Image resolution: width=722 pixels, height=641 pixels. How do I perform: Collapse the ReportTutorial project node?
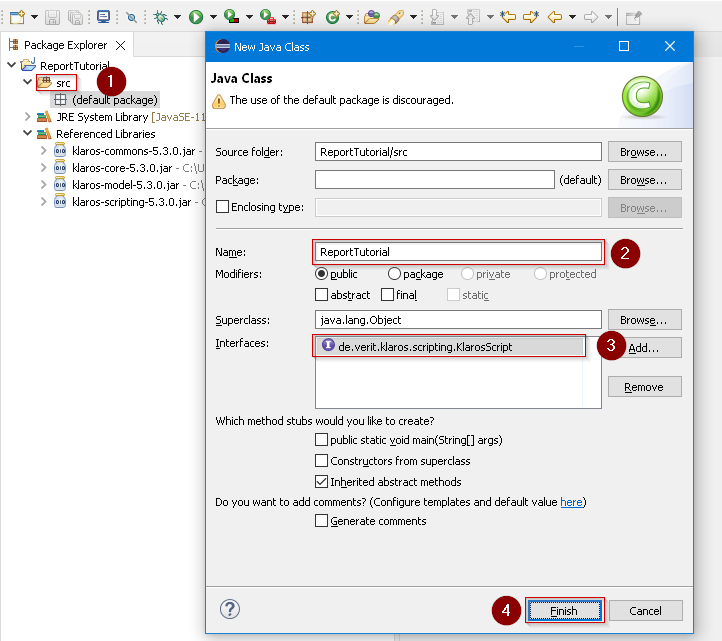12,65
